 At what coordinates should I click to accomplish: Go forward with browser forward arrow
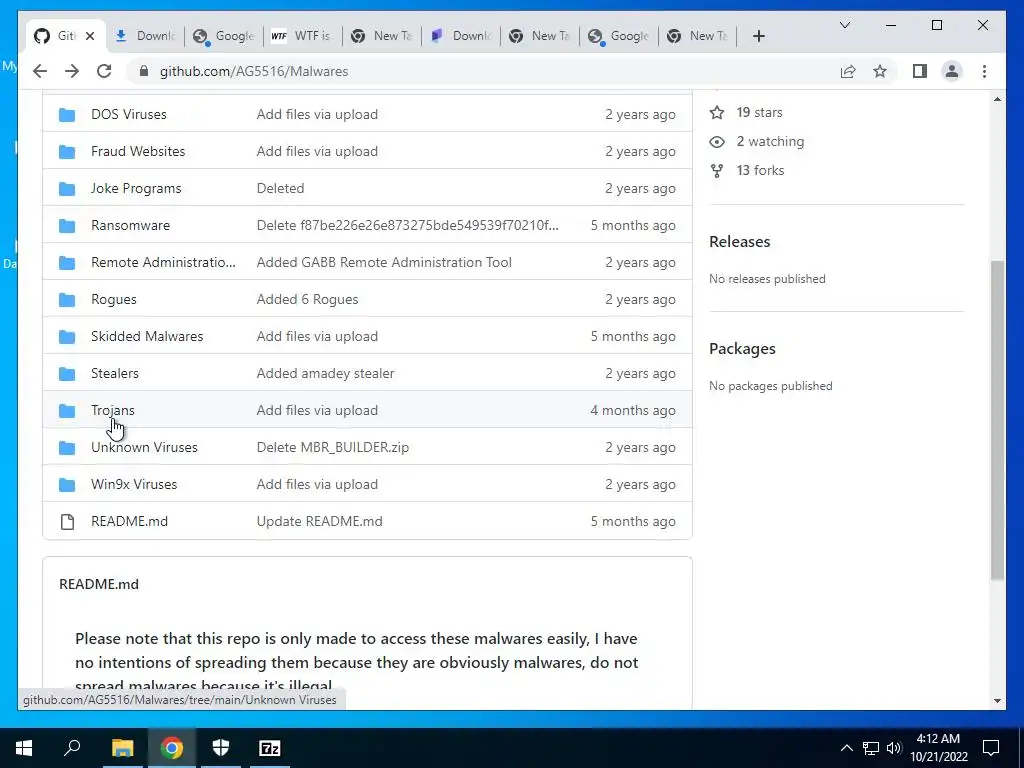pyautogui.click(x=72, y=71)
